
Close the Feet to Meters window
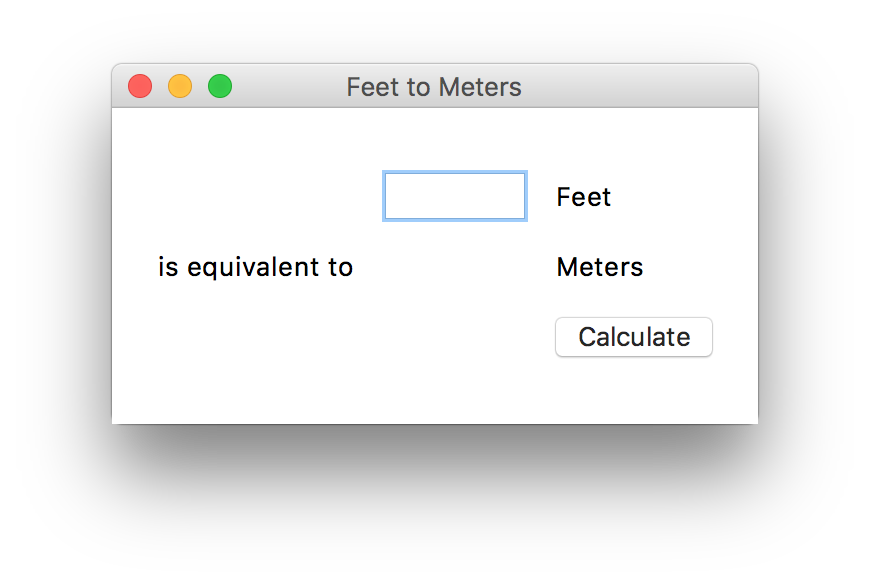[x=140, y=87]
